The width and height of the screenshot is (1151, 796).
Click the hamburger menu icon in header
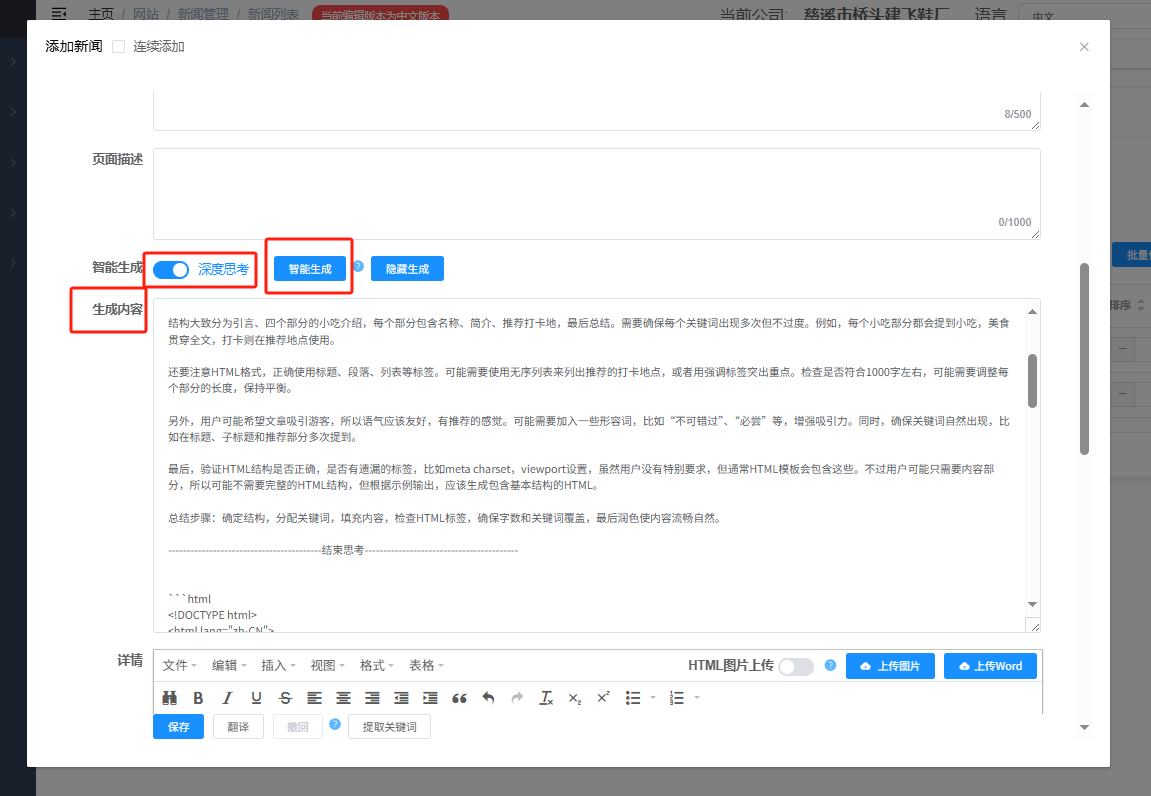tap(59, 13)
